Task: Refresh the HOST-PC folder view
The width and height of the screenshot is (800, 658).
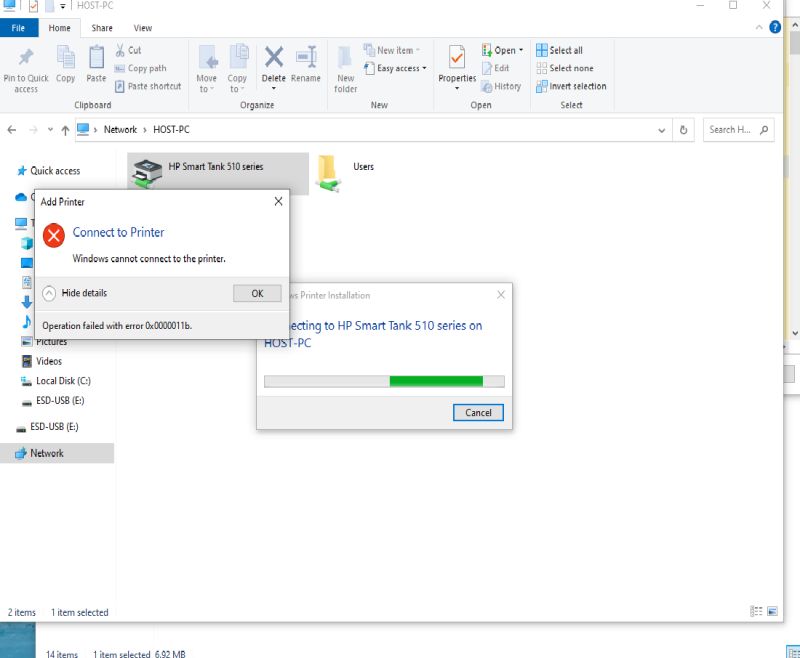Action: [683, 130]
